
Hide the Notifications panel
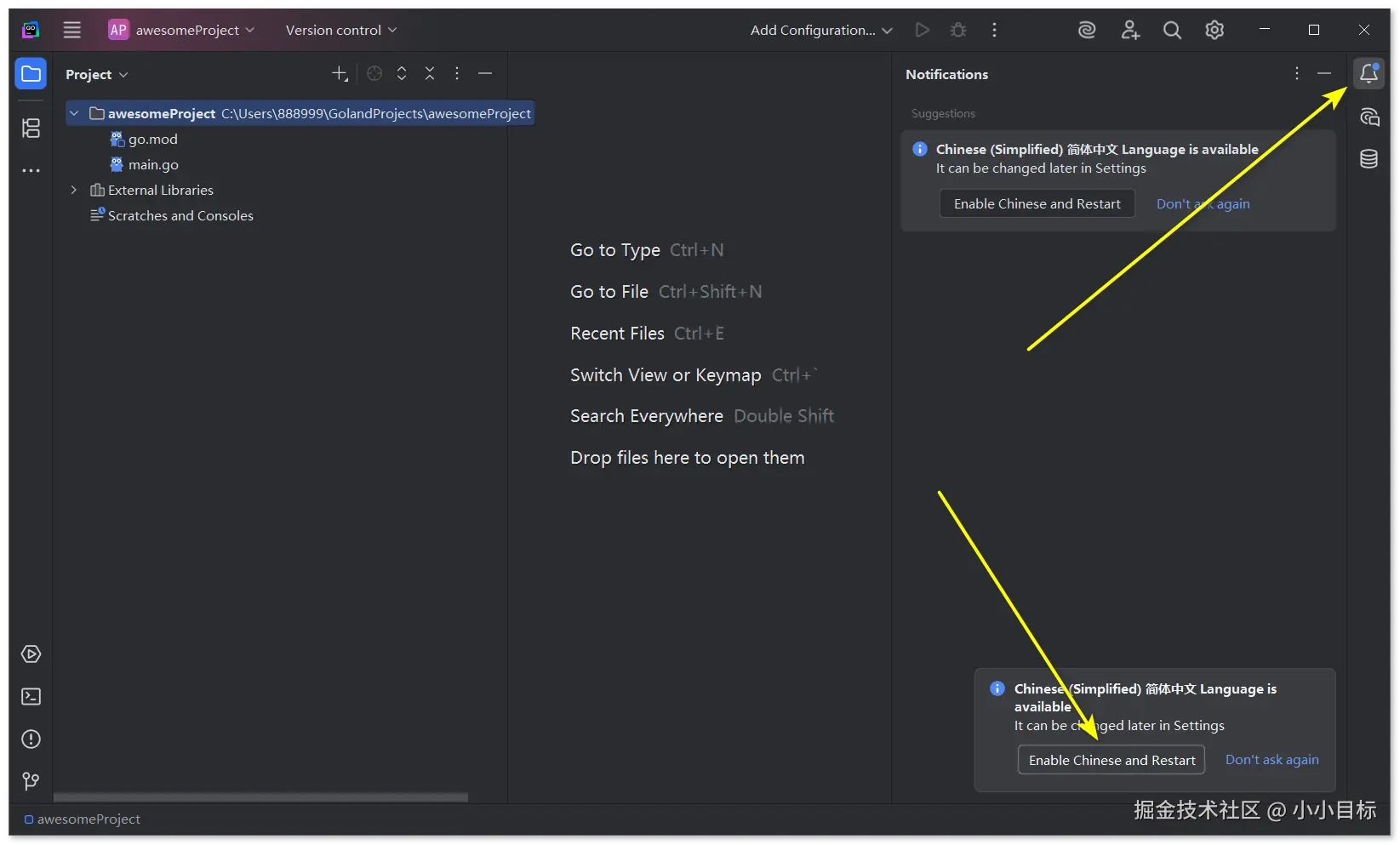point(1324,74)
